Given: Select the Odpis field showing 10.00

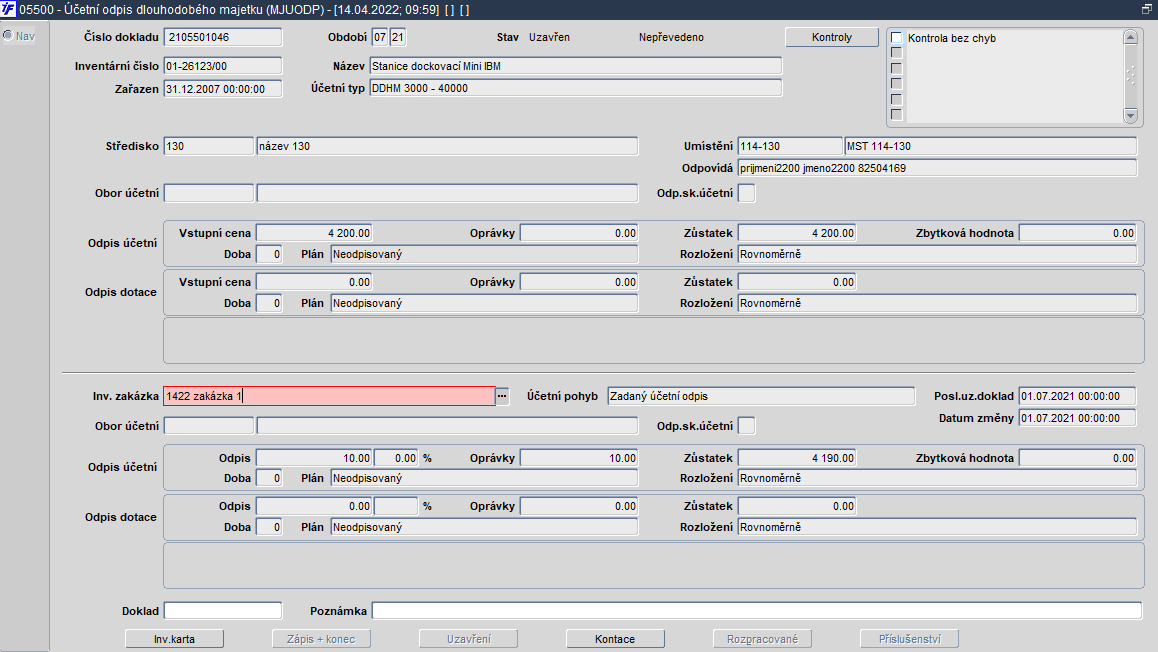Looking at the screenshot, I should coord(314,458).
